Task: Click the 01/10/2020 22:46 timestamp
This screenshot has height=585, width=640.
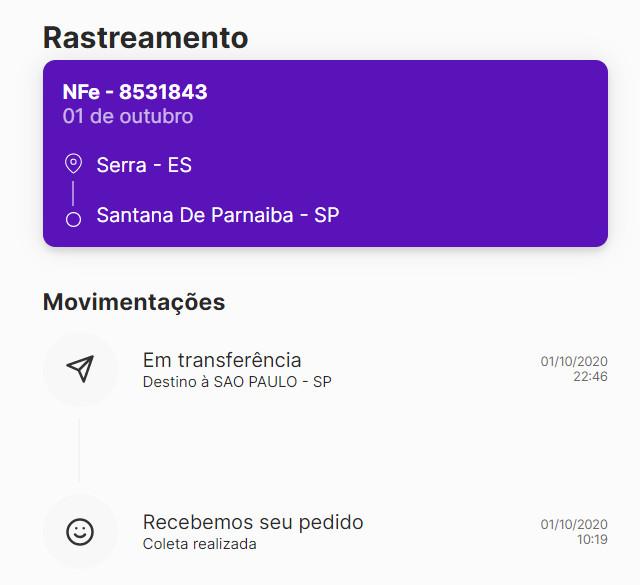Action: [574, 369]
